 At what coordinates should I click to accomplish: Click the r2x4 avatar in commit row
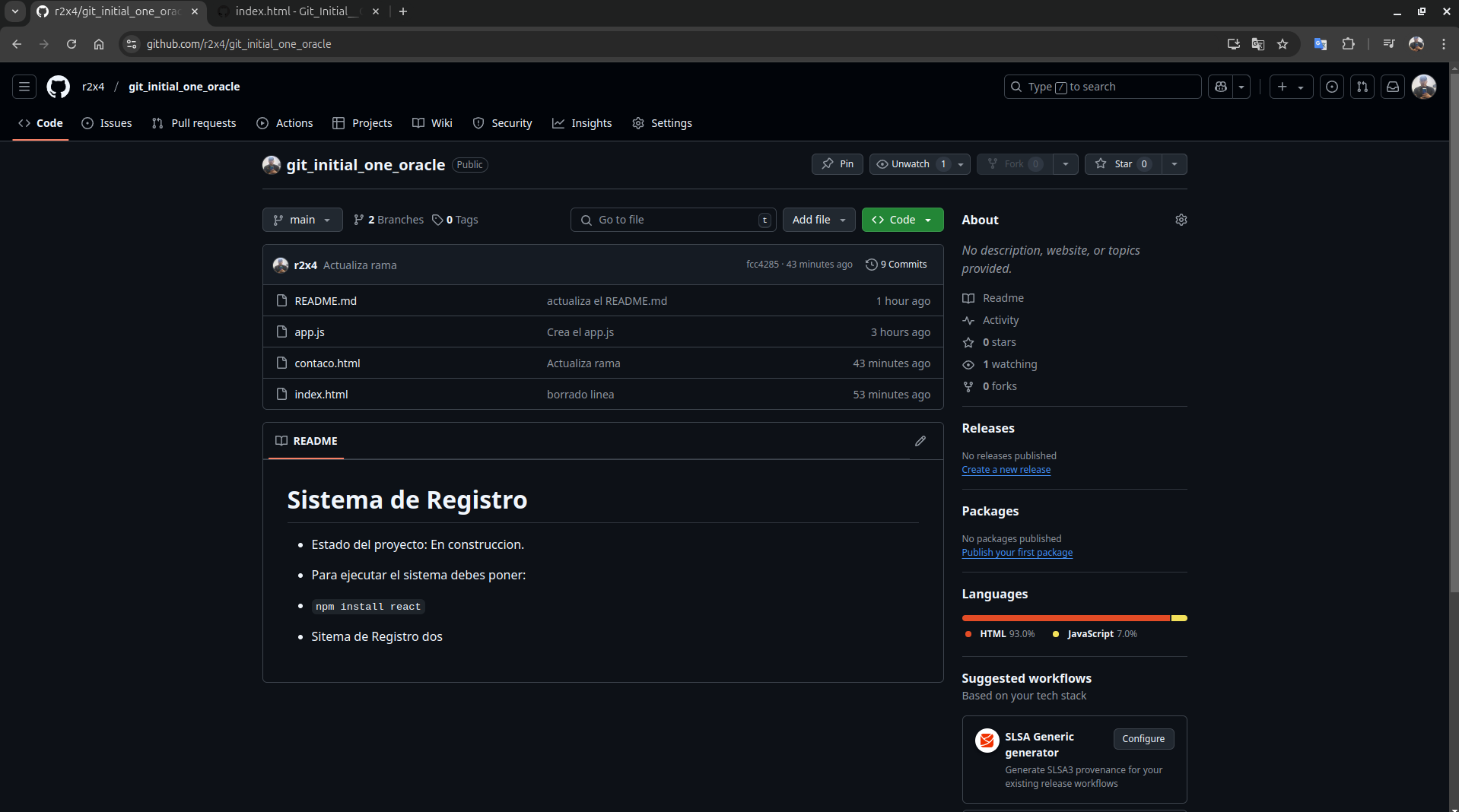[x=281, y=265]
